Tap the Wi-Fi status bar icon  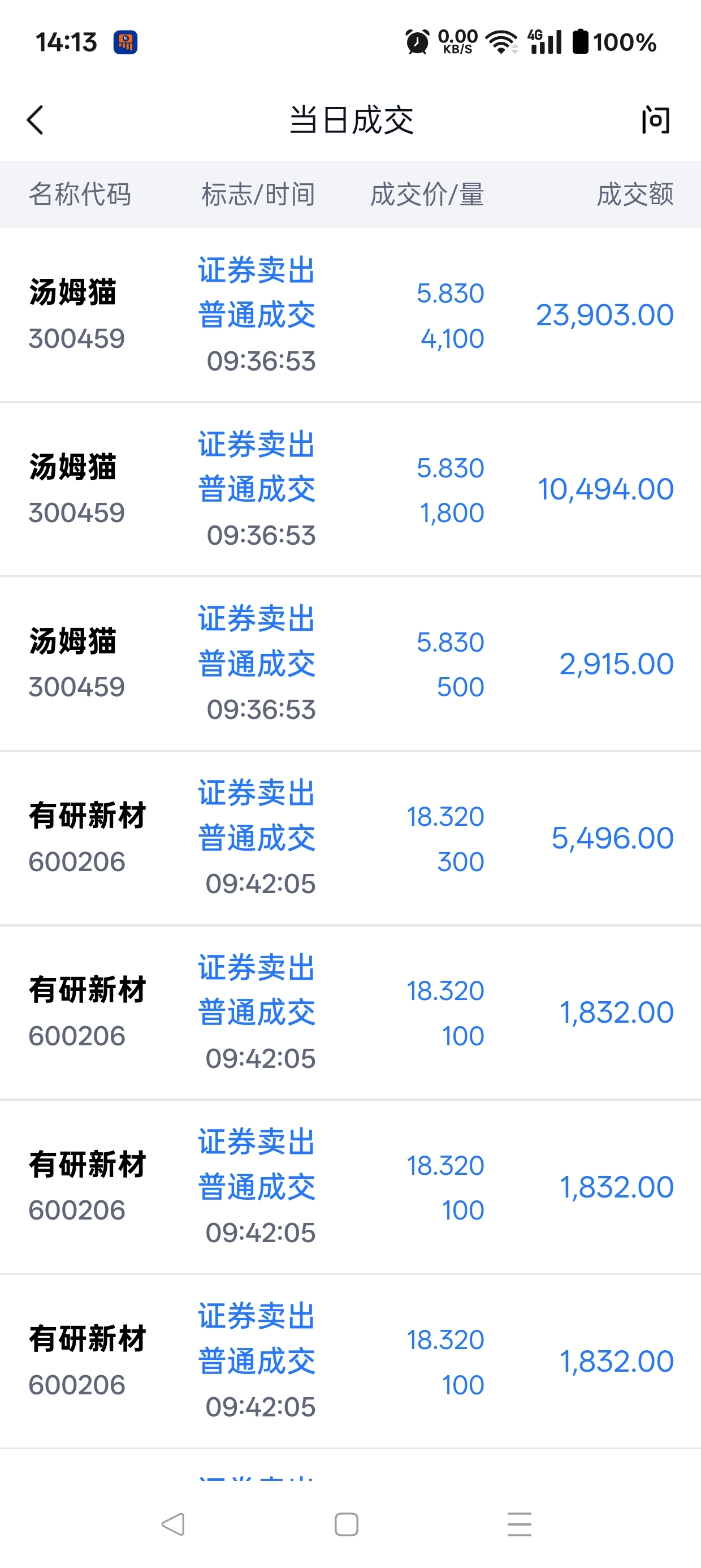pos(501,42)
